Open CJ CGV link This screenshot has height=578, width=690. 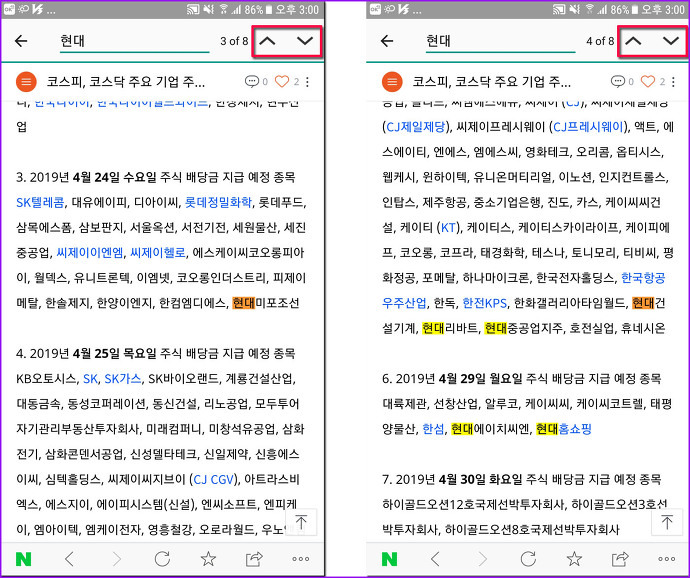(x=214, y=479)
